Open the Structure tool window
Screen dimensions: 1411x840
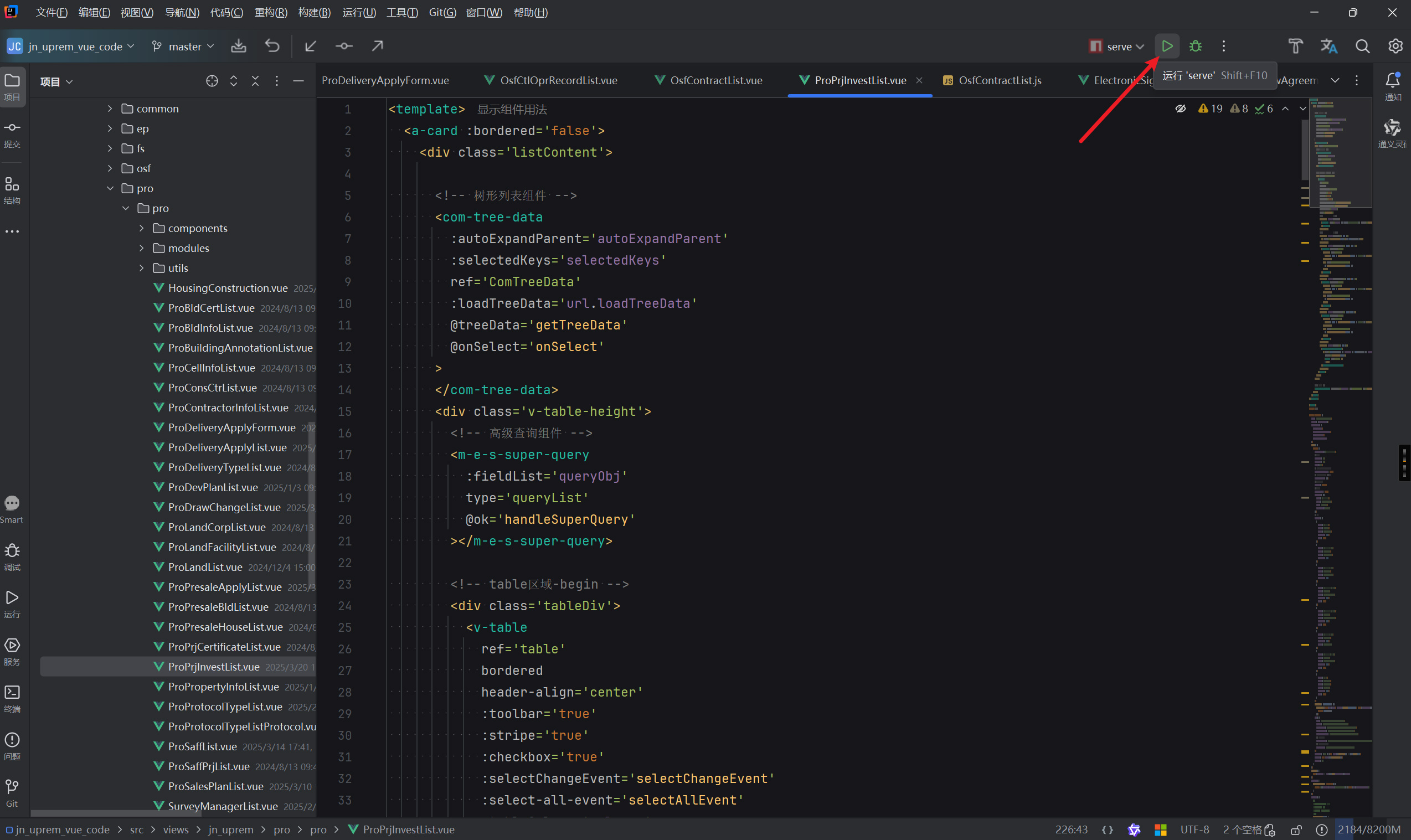pos(12,189)
